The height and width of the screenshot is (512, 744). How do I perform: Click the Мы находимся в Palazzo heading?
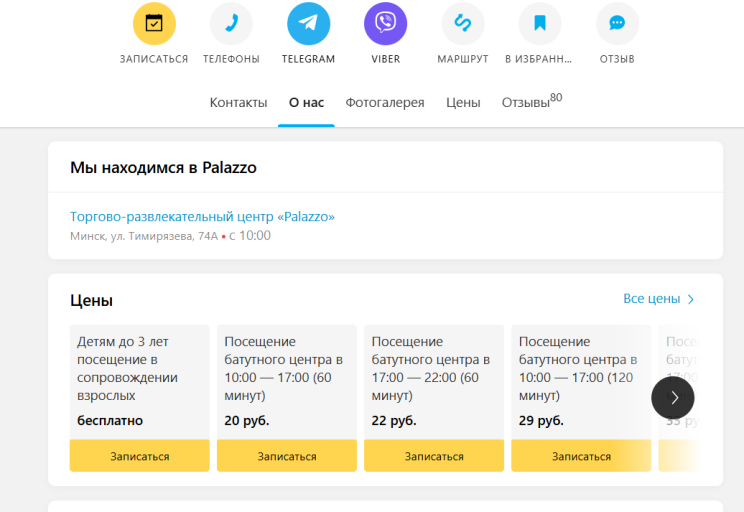[x=163, y=168]
